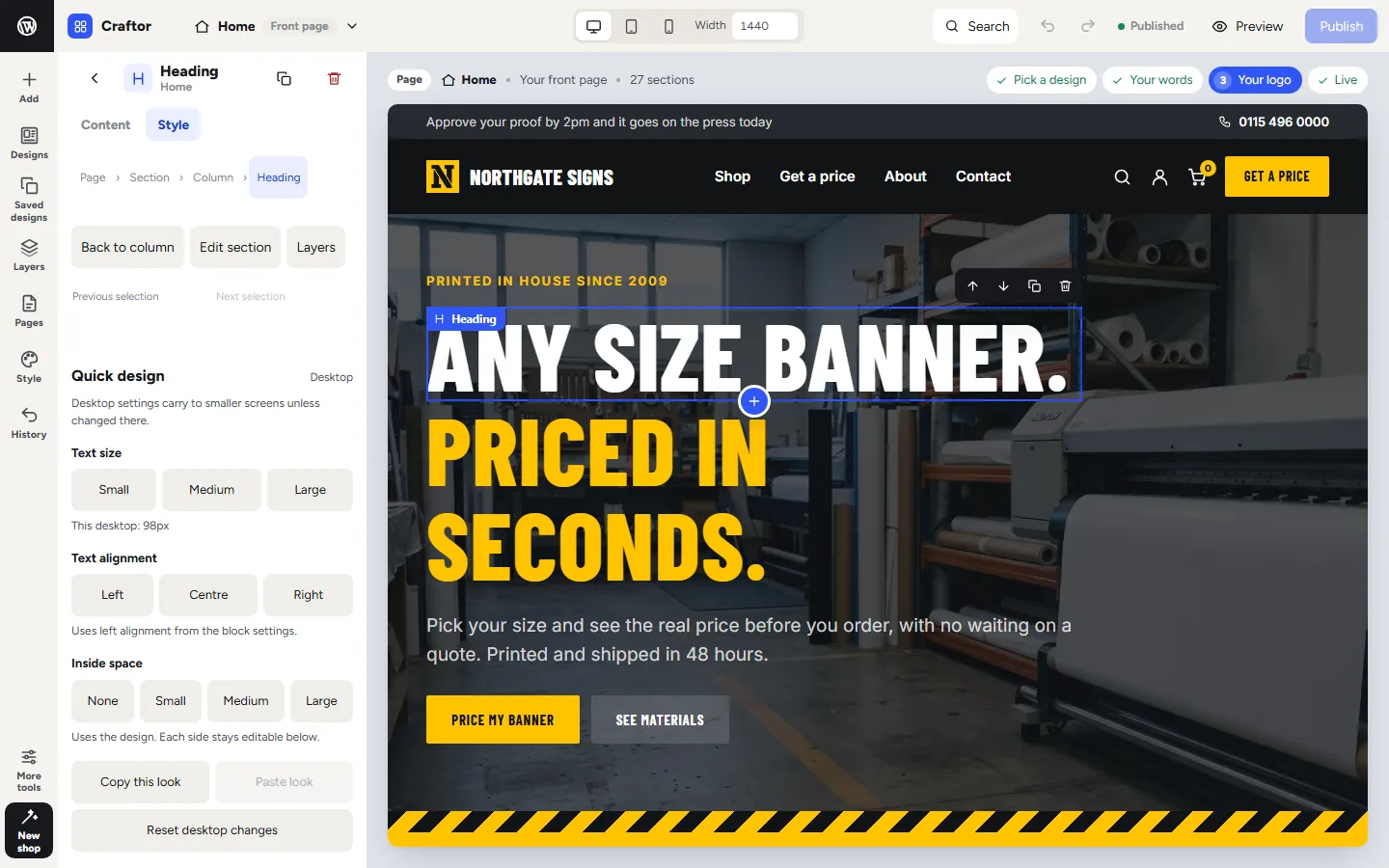The width and height of the screenshot is (1389, 868).
Task: Go back with the panel back arrow
Action: point(95,78)
